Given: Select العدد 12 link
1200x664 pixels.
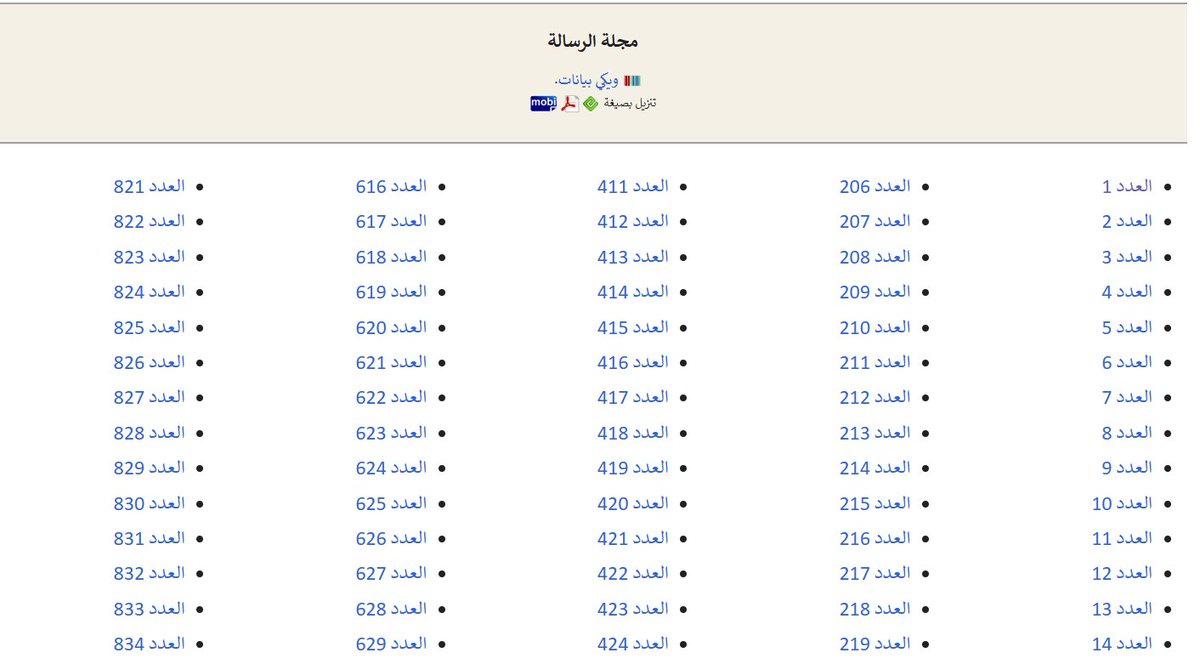Looking at the screenshot, I should point(1122,573).
